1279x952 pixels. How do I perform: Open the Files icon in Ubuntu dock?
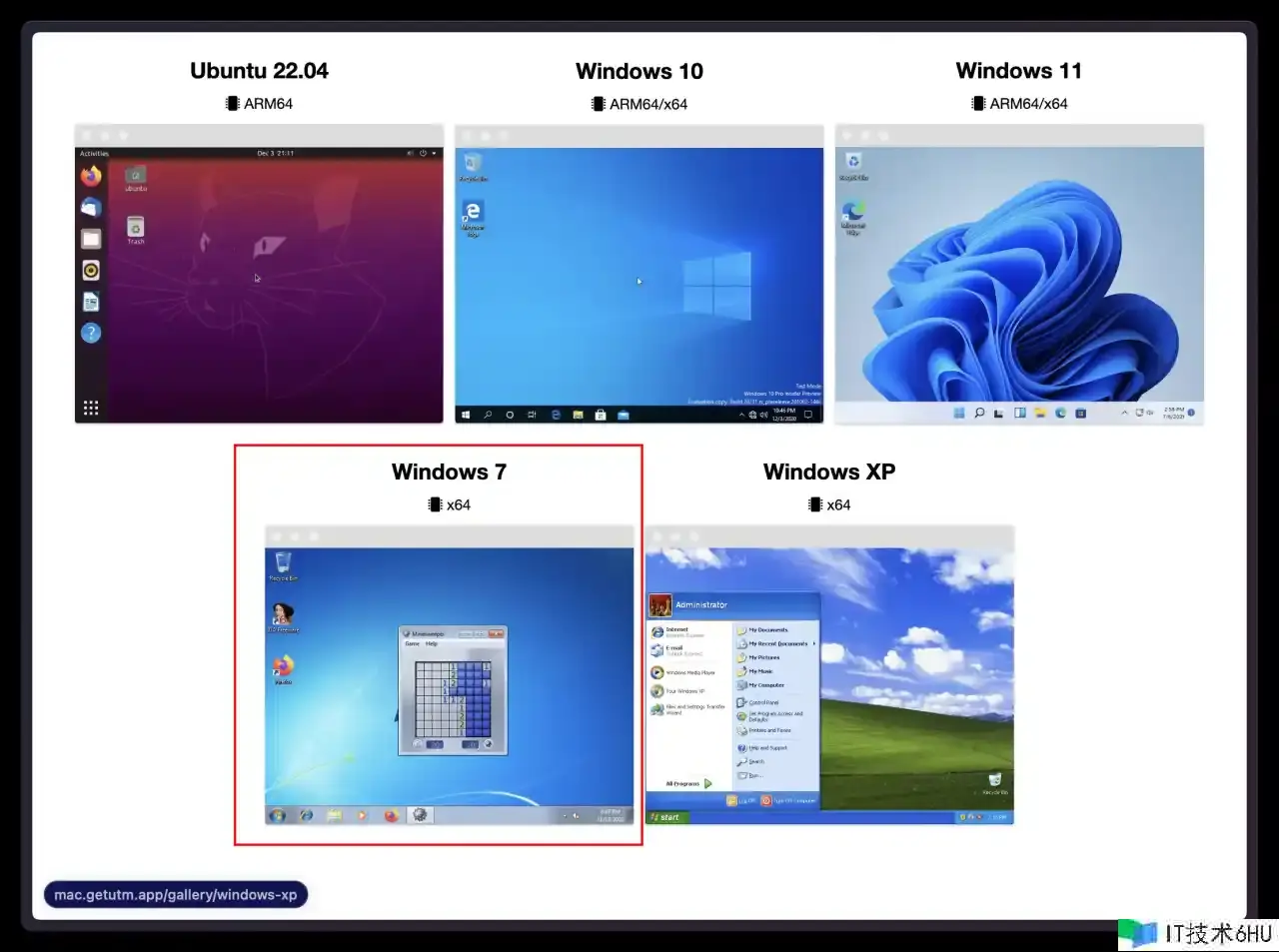(x=91, y=239)
